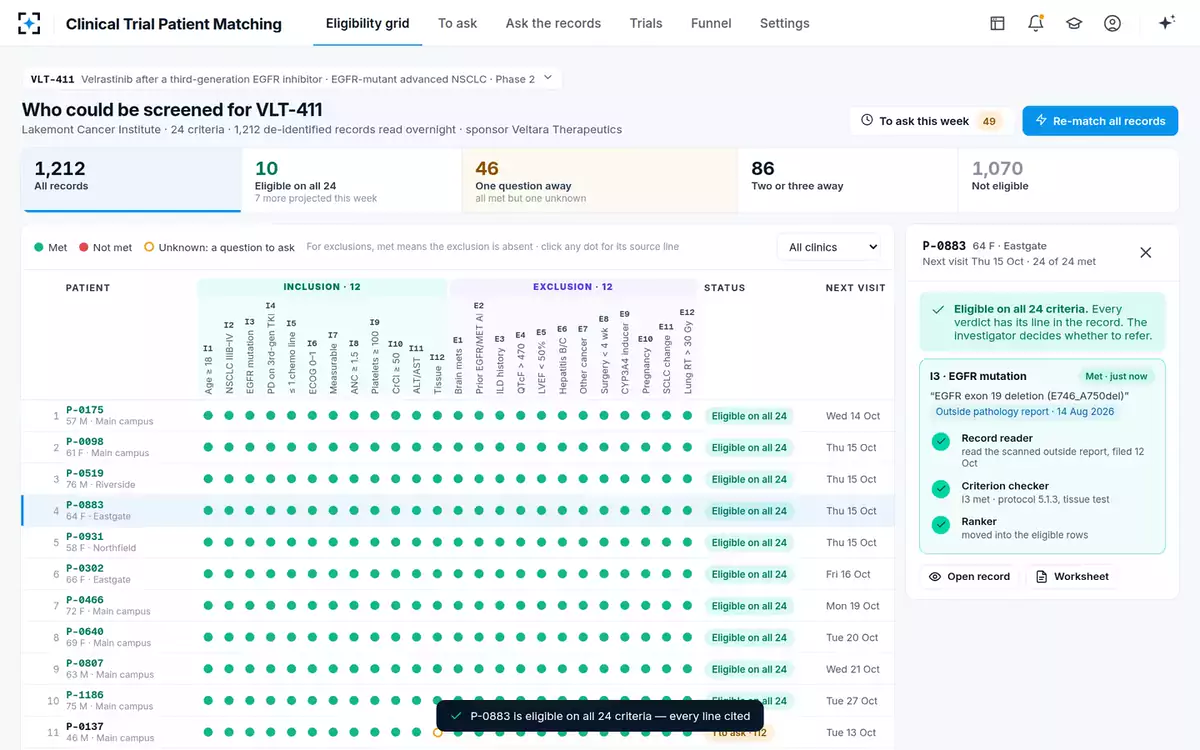Image resolution: width=1200 pixels, height=750 pixels.
Task: Click the Record reader check icon
Action: coord(941,441)
